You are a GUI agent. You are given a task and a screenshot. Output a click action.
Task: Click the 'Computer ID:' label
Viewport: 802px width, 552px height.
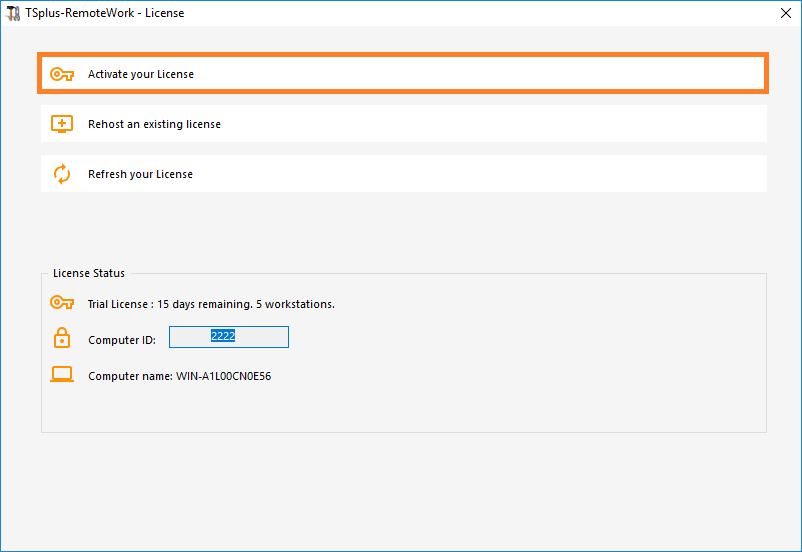click(x=121, y=340)
